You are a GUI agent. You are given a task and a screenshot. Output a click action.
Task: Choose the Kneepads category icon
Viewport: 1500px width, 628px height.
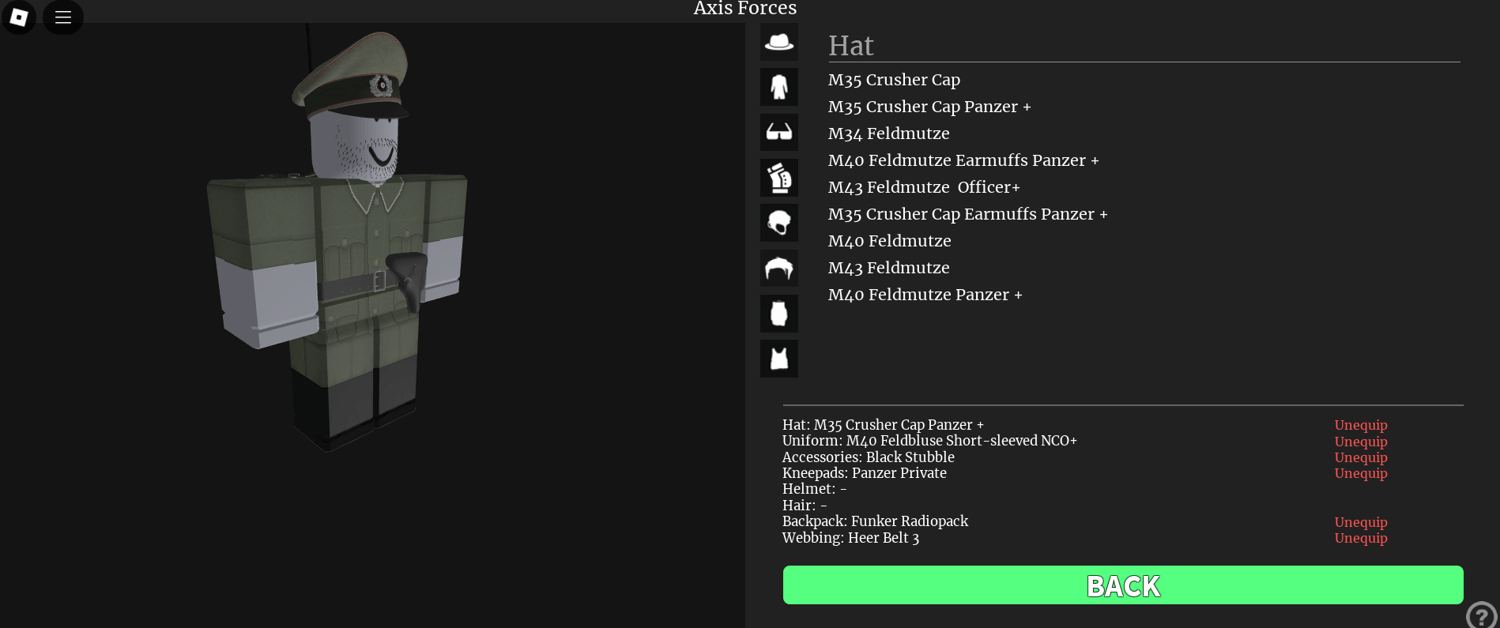pyautogui.click(x=779, y=178)
